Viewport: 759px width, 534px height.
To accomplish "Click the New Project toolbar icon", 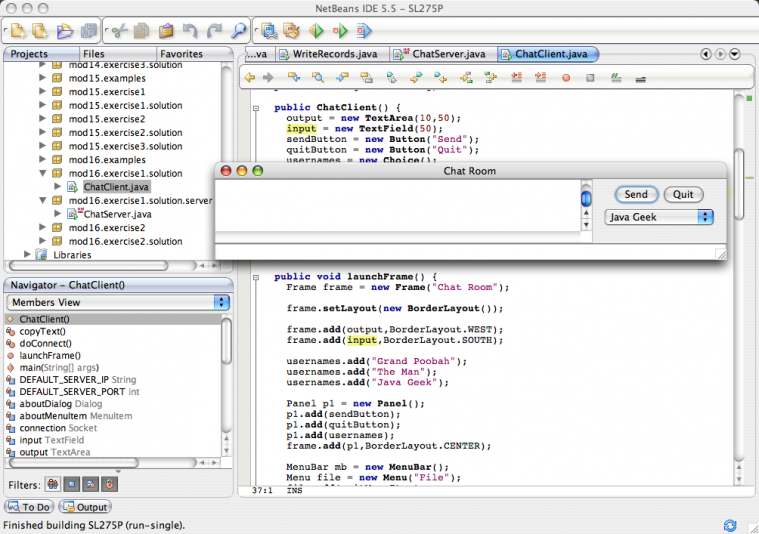I will (40, 31).
